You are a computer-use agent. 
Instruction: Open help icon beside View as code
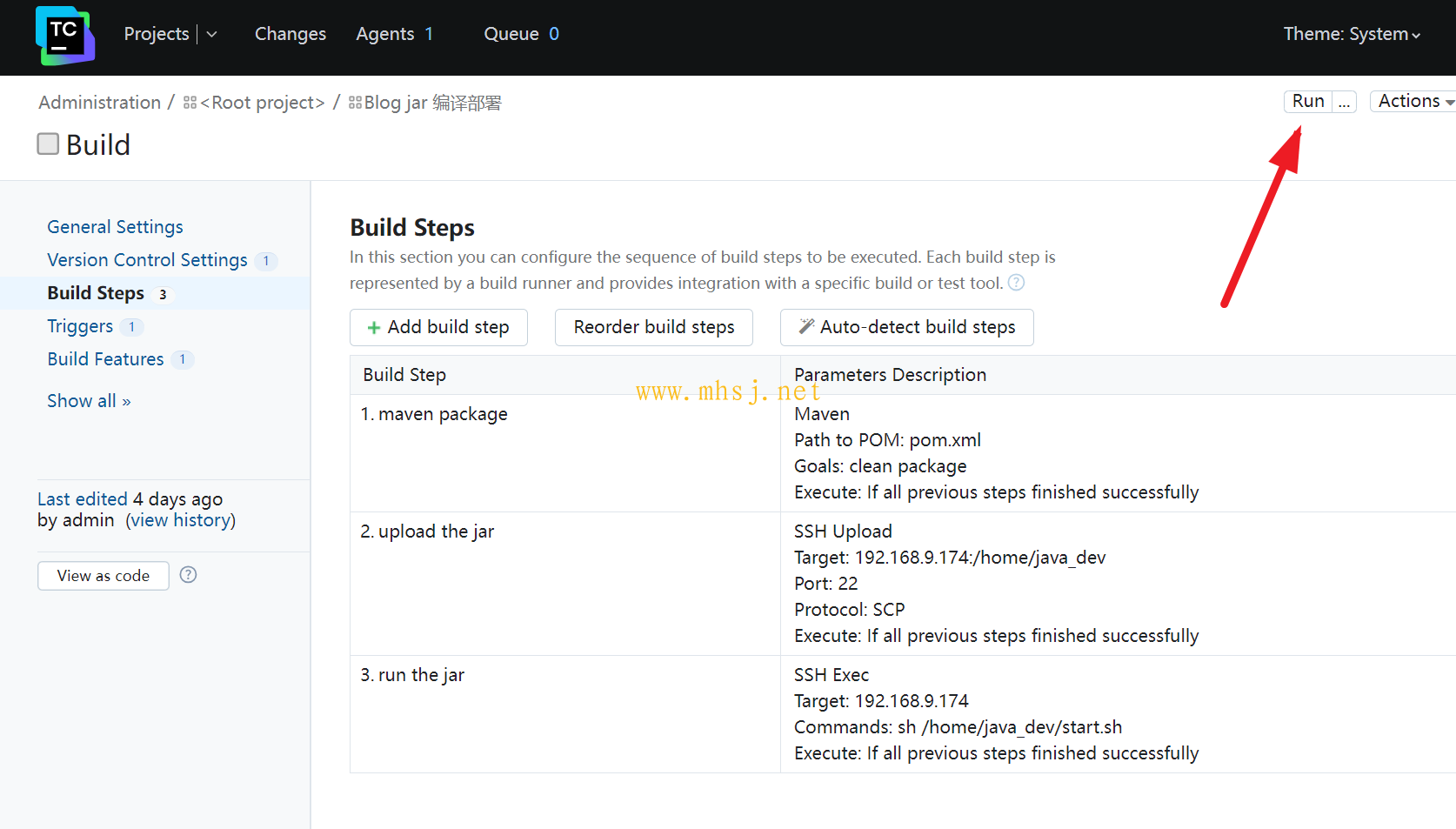click(188, 575)
